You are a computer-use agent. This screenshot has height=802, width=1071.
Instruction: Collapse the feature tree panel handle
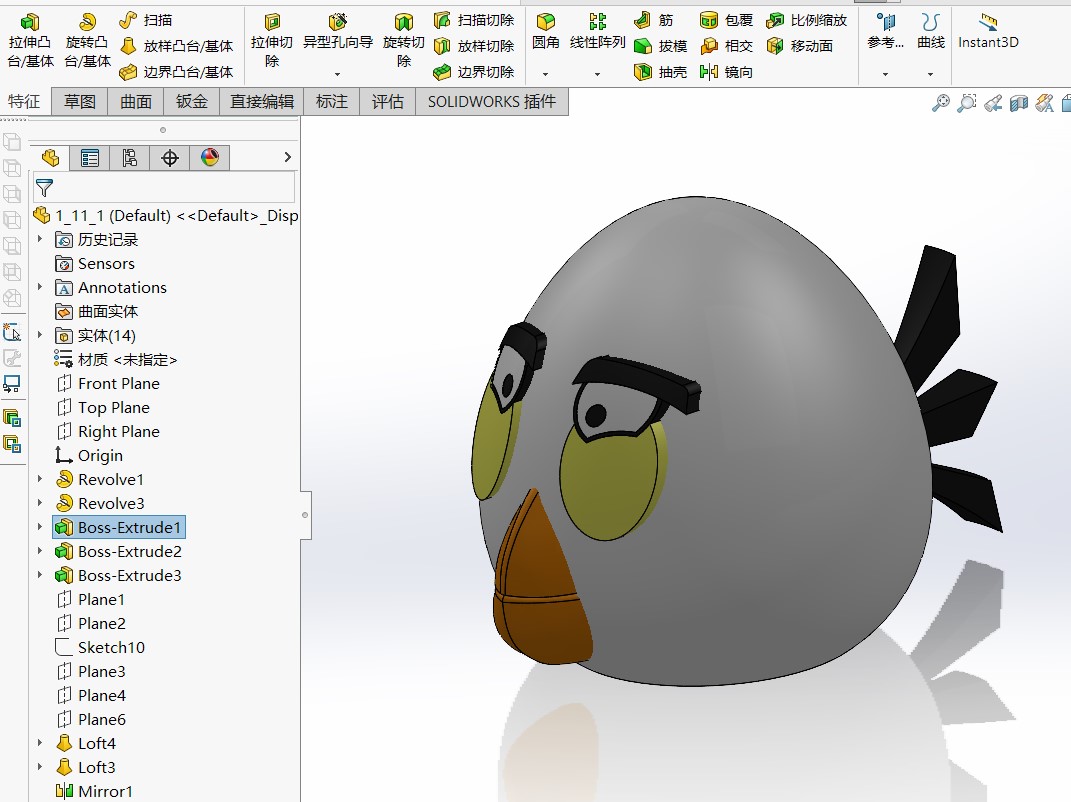coord(305,515)
